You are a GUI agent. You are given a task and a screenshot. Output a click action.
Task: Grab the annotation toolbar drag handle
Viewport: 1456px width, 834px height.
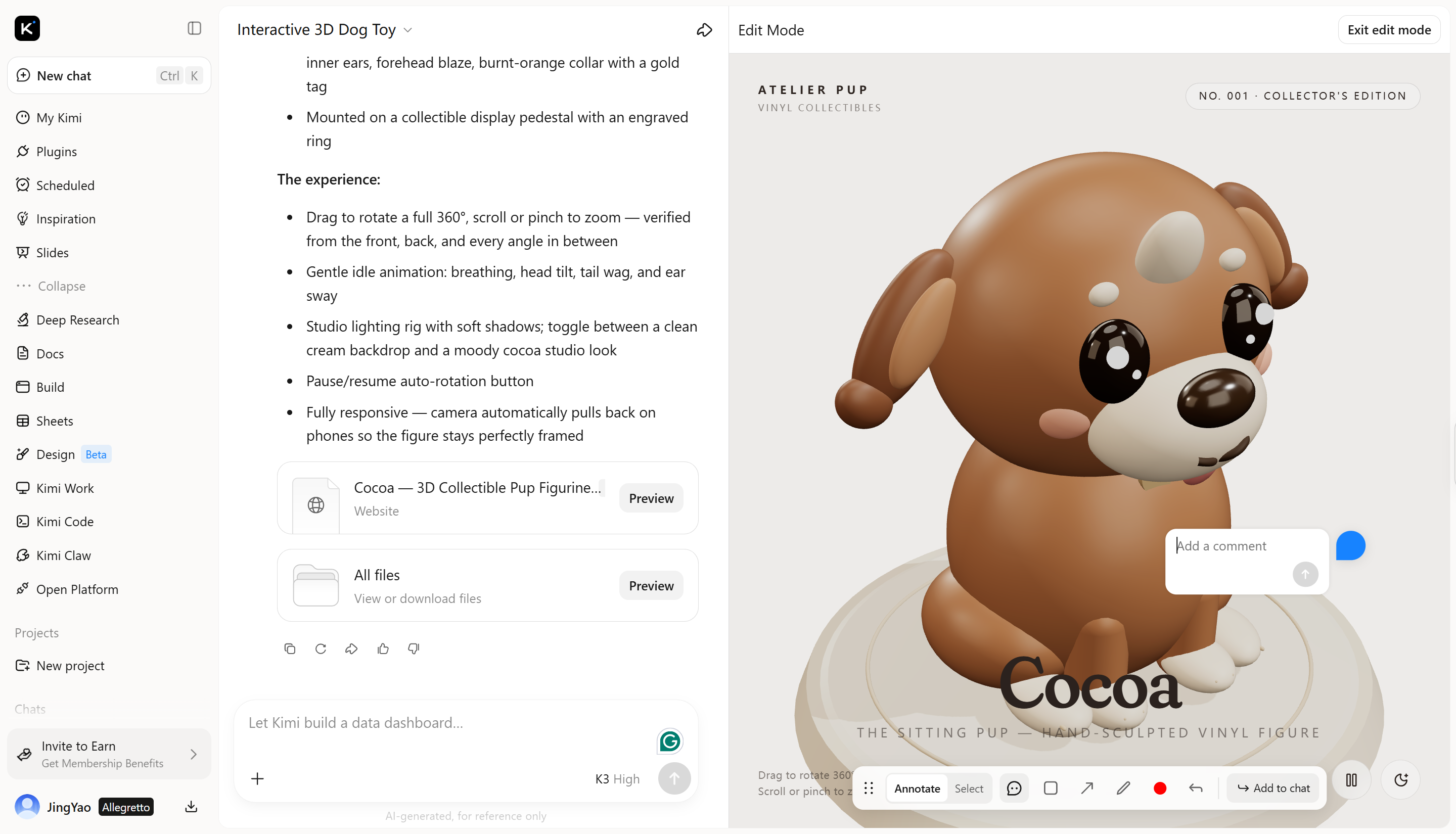[869, 788]
